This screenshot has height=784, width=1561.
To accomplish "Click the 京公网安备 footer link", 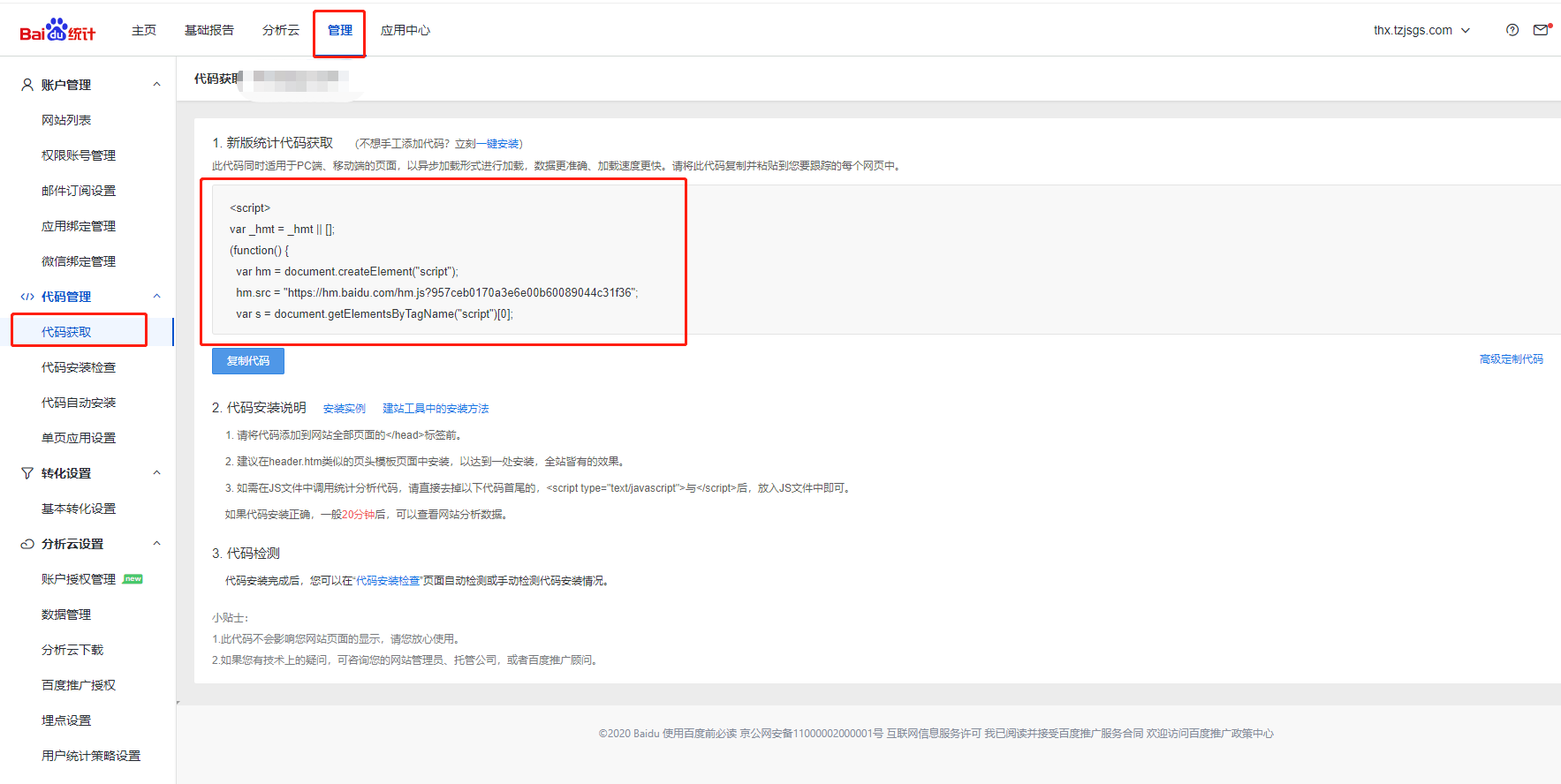I will coord(811,734).
